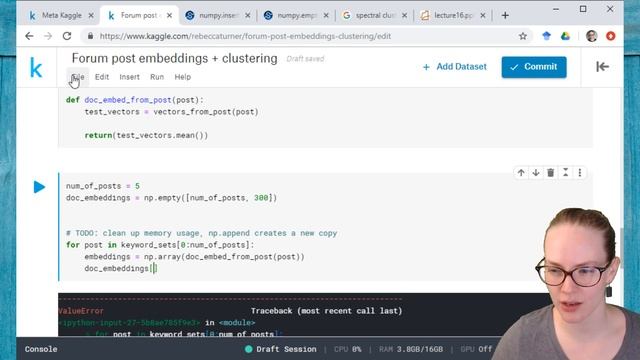Click the def doc_embed_from_post line
The height and width of the screenshot is (360, 640).
(135, 100)
